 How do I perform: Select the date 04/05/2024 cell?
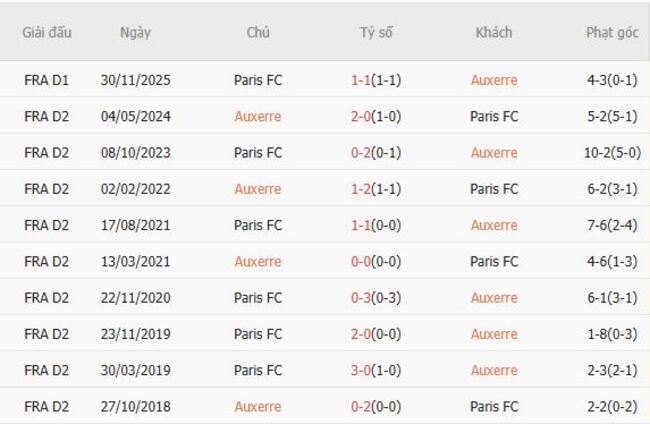136,116
